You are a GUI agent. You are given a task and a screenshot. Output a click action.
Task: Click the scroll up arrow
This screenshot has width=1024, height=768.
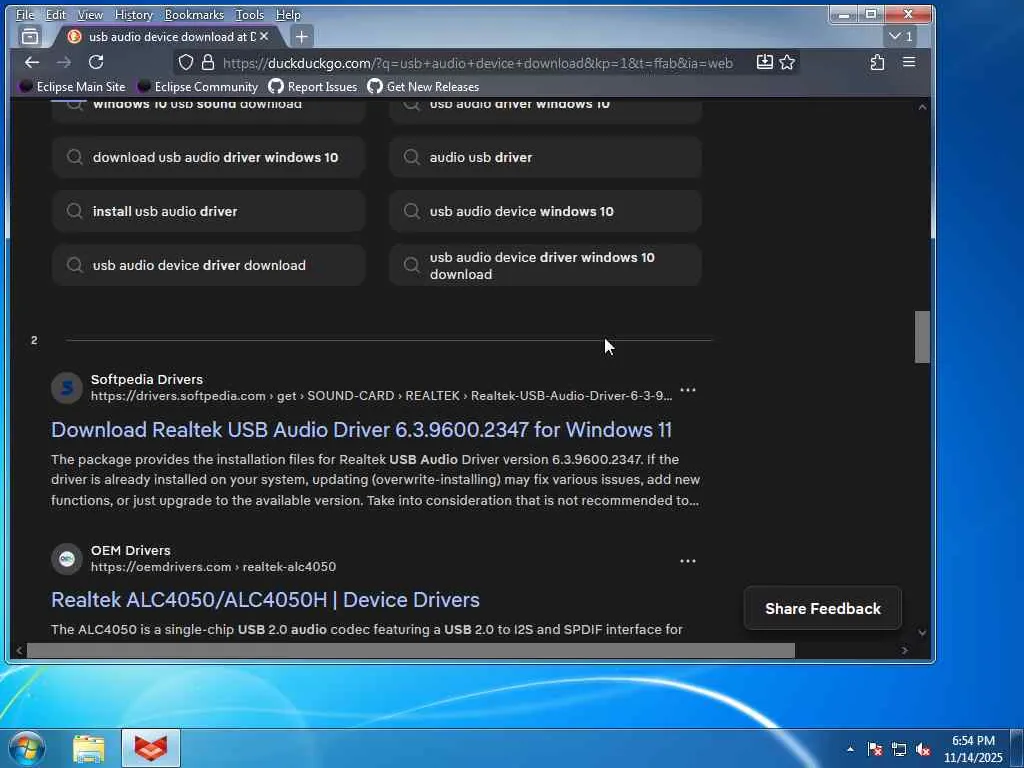[922, 106]
